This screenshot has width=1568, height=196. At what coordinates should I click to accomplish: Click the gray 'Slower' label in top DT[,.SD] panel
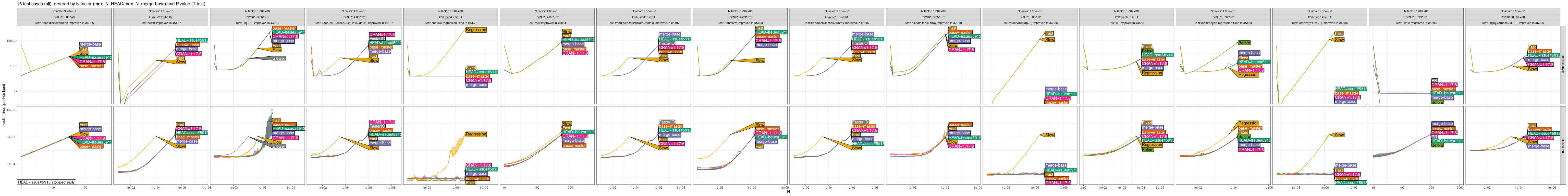[x=279, y=59]
